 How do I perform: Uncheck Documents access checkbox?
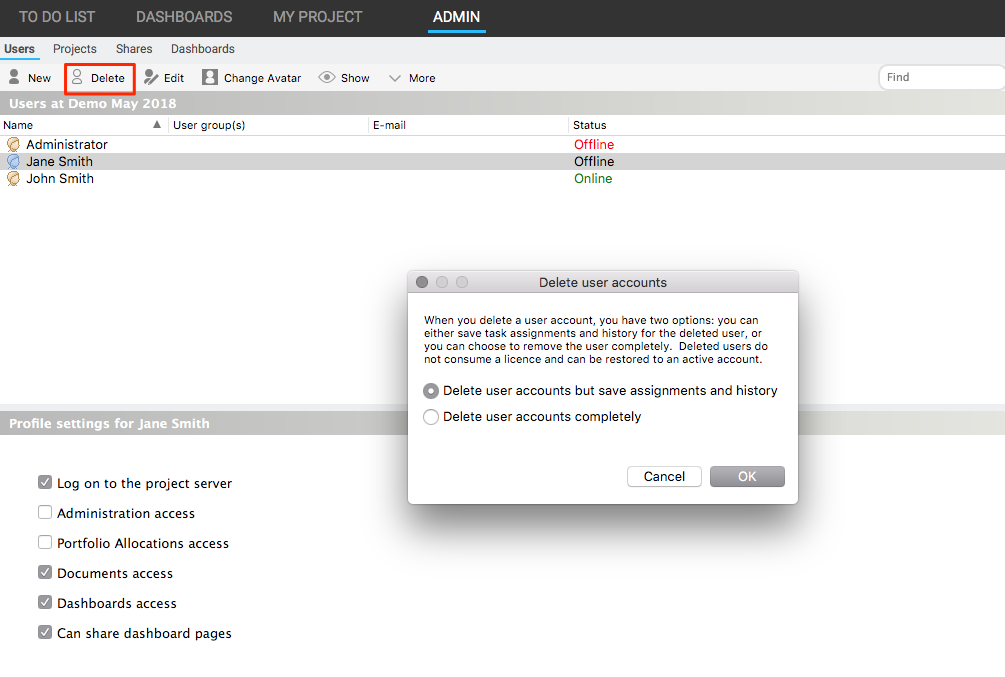pos(45,573)
